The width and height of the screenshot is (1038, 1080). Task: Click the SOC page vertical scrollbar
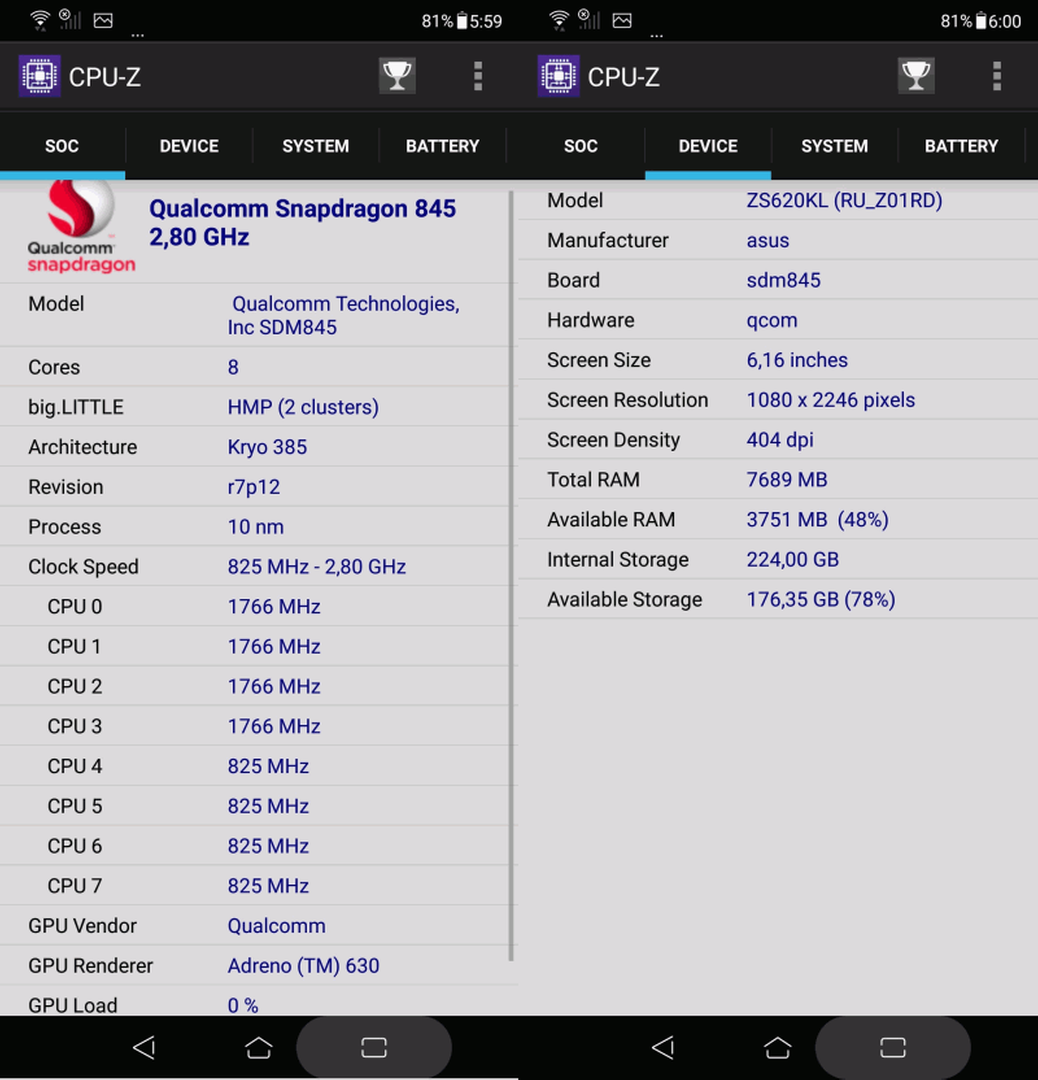[510, 575]
